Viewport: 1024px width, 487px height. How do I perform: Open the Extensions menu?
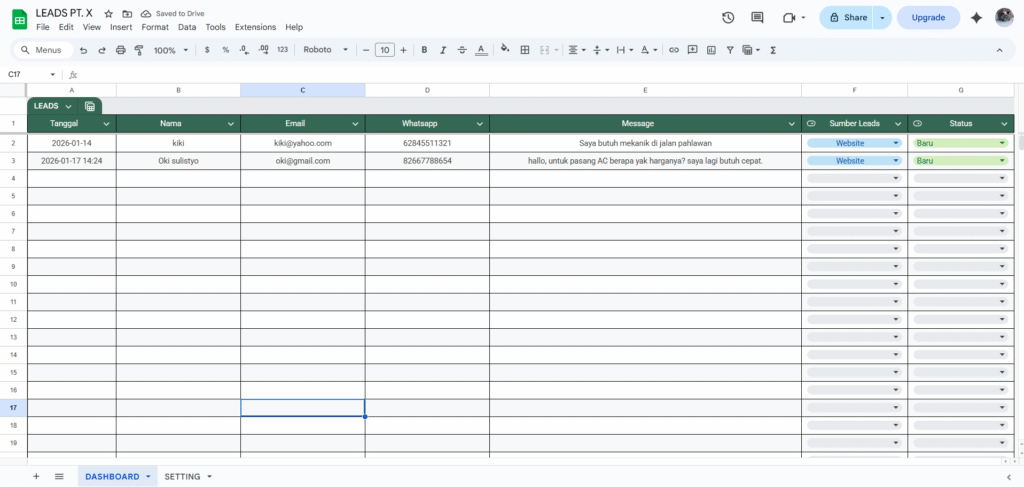tap(255, 27)
